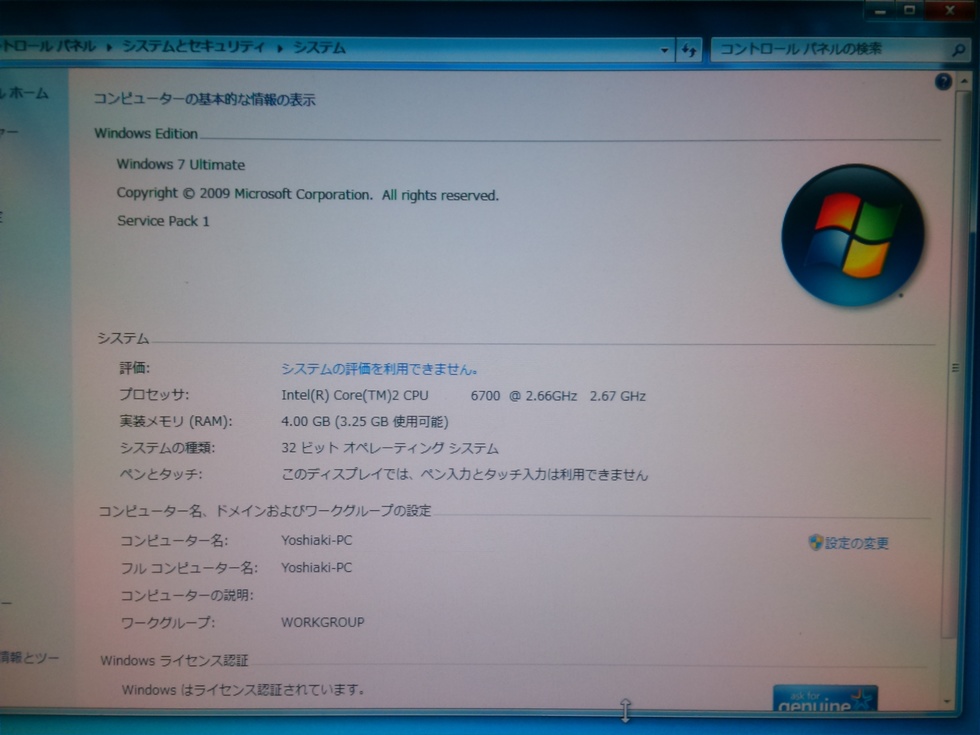Click Windows はライセンス認証されています text

pyautogui.click(x=243, y=689)
